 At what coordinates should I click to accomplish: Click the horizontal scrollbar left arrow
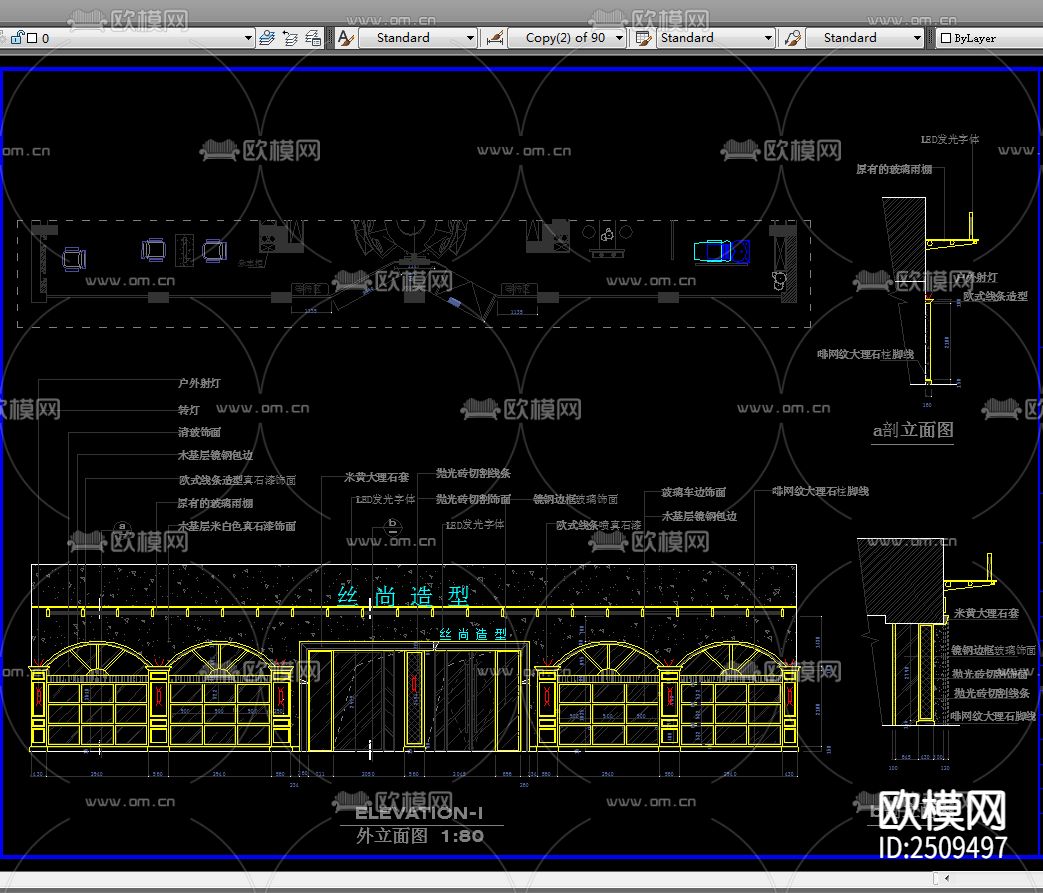click(x=947, y=878)
